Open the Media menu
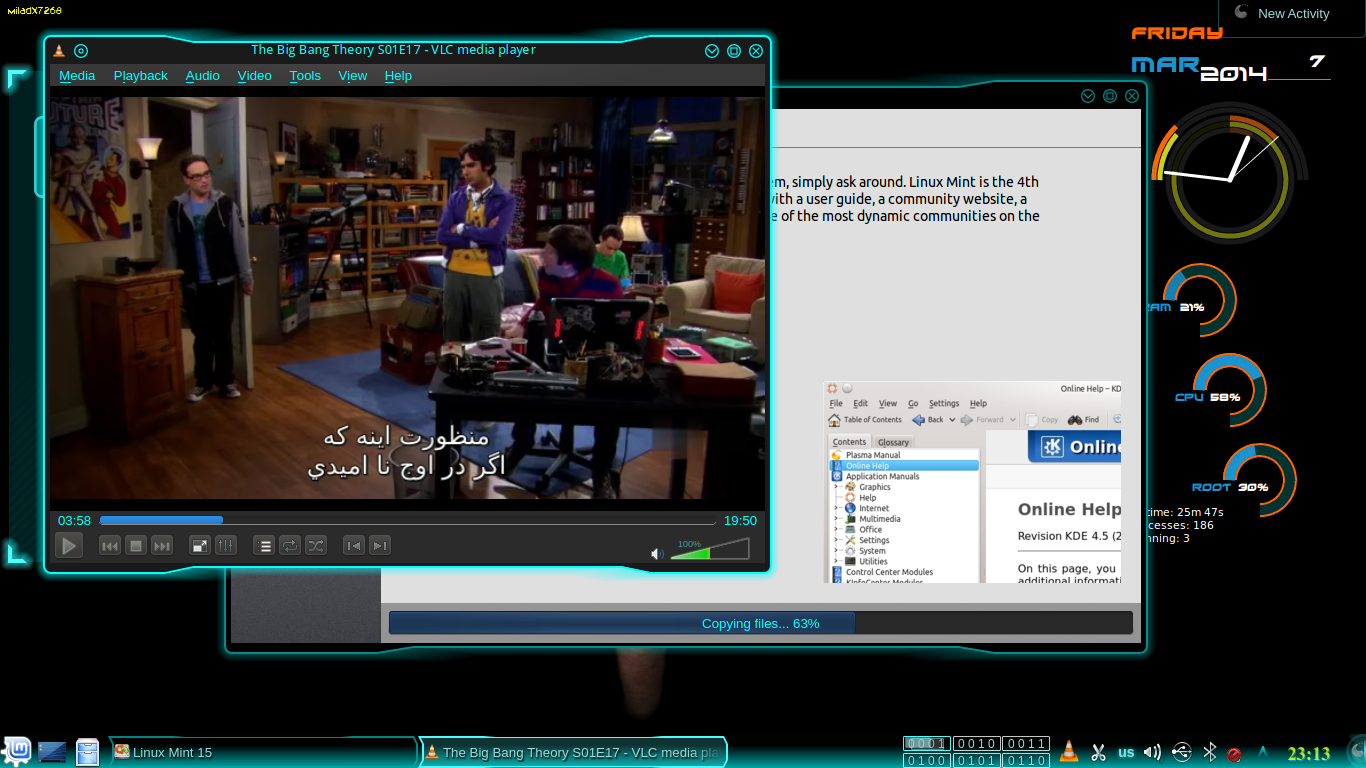Viewport: 1366px width, 768px height. [x=77, y=76]
